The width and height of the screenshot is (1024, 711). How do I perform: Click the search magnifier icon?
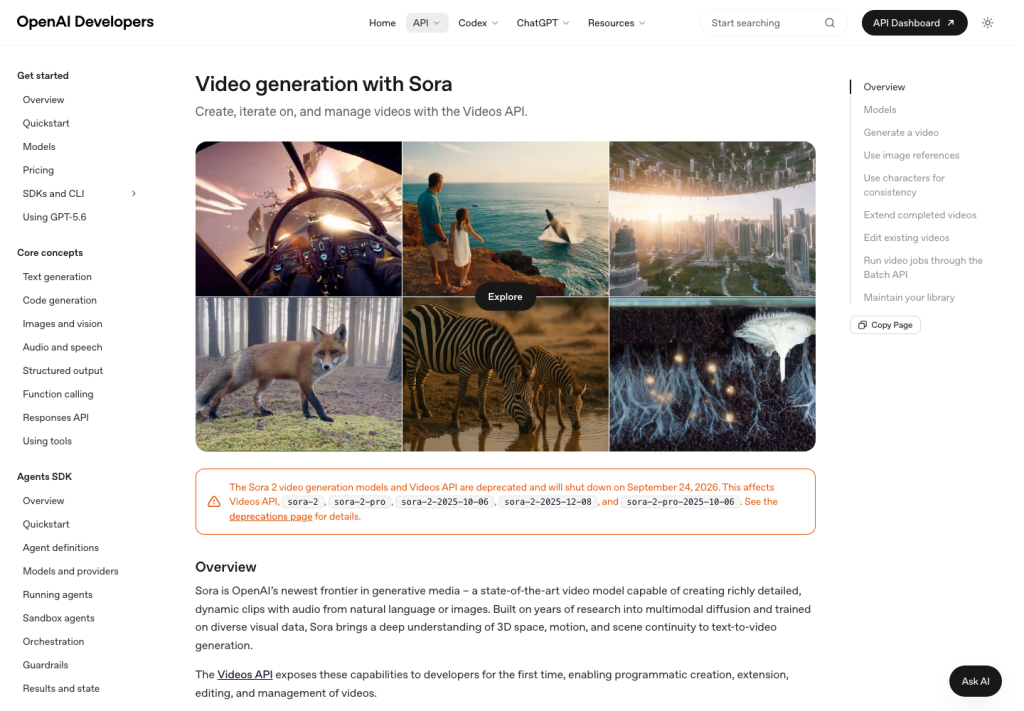[x=829, y=23]
